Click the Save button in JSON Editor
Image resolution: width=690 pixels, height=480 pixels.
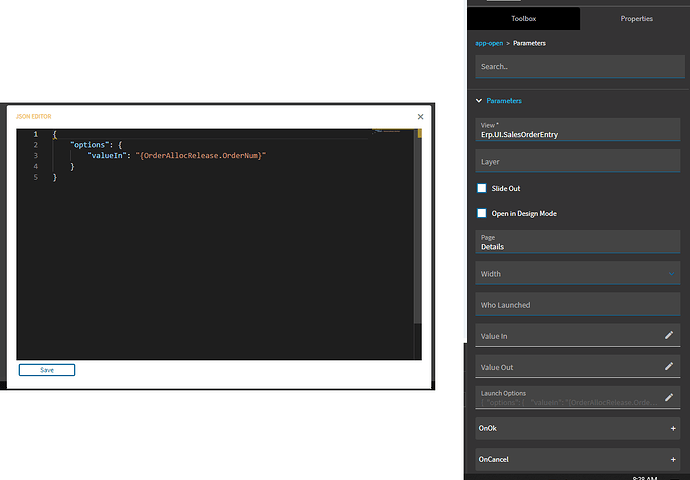pos(47,370)
